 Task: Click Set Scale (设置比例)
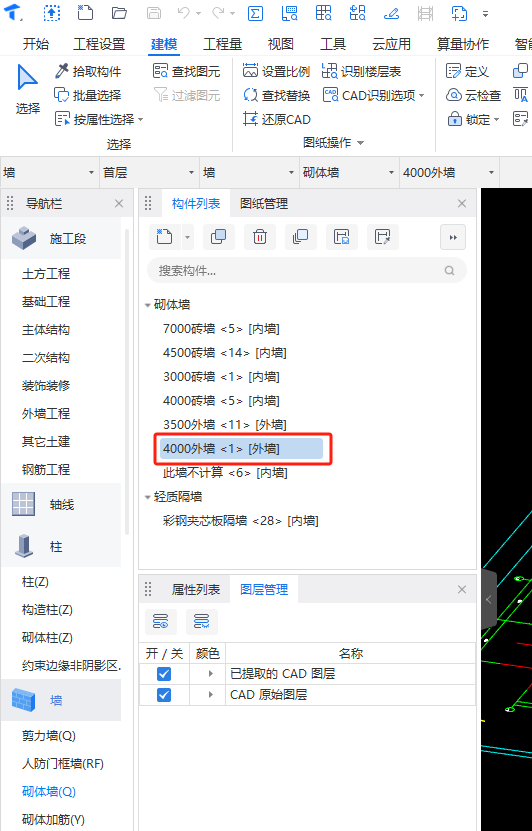coord(276,71)
